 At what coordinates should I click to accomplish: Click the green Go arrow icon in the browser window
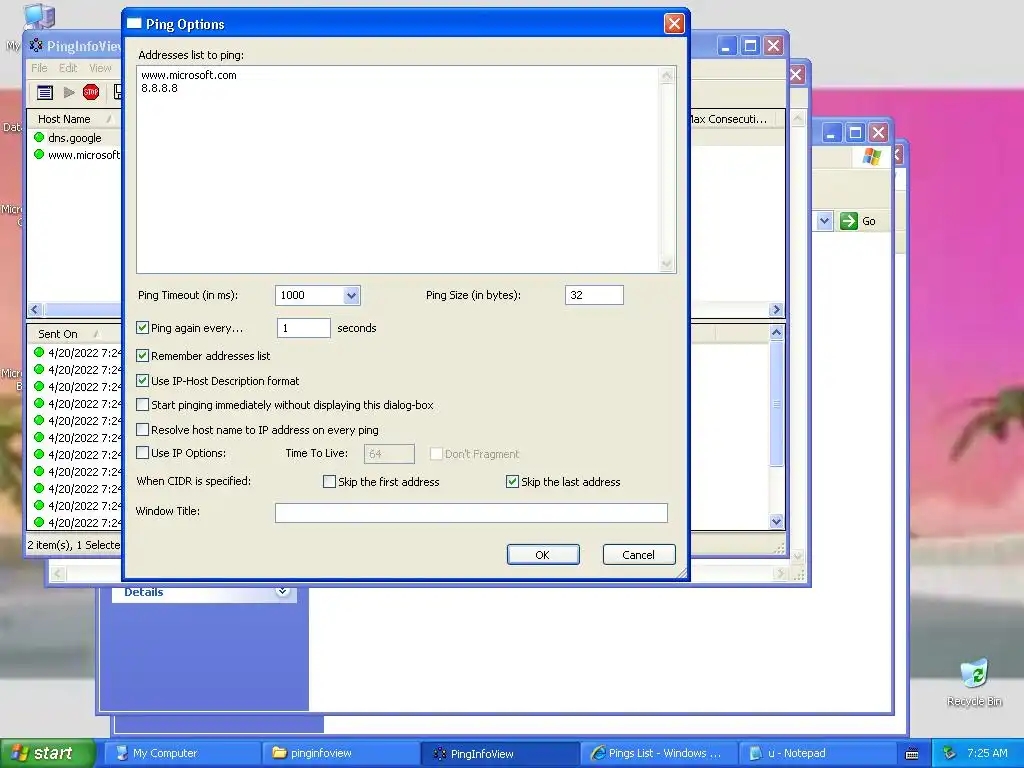(848, 221)
